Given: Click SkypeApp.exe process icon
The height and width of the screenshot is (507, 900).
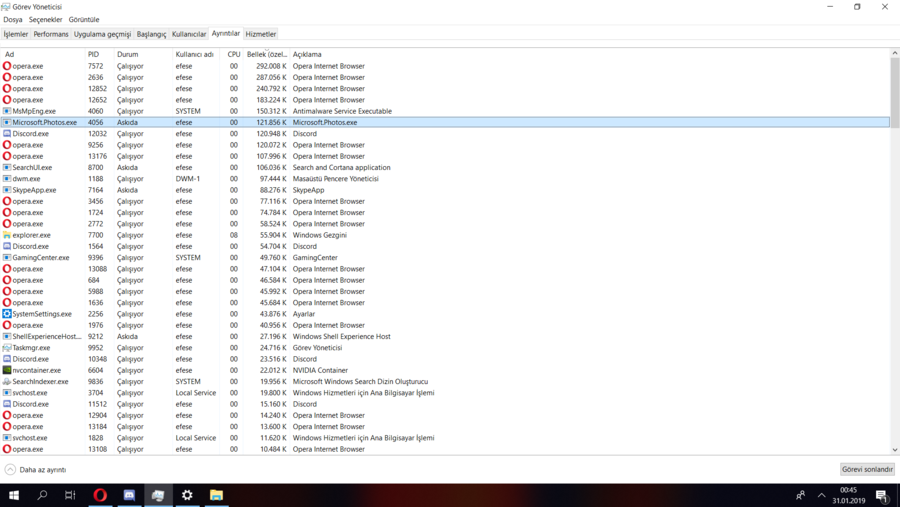Looking at the screenshot, I should point(7,190).
